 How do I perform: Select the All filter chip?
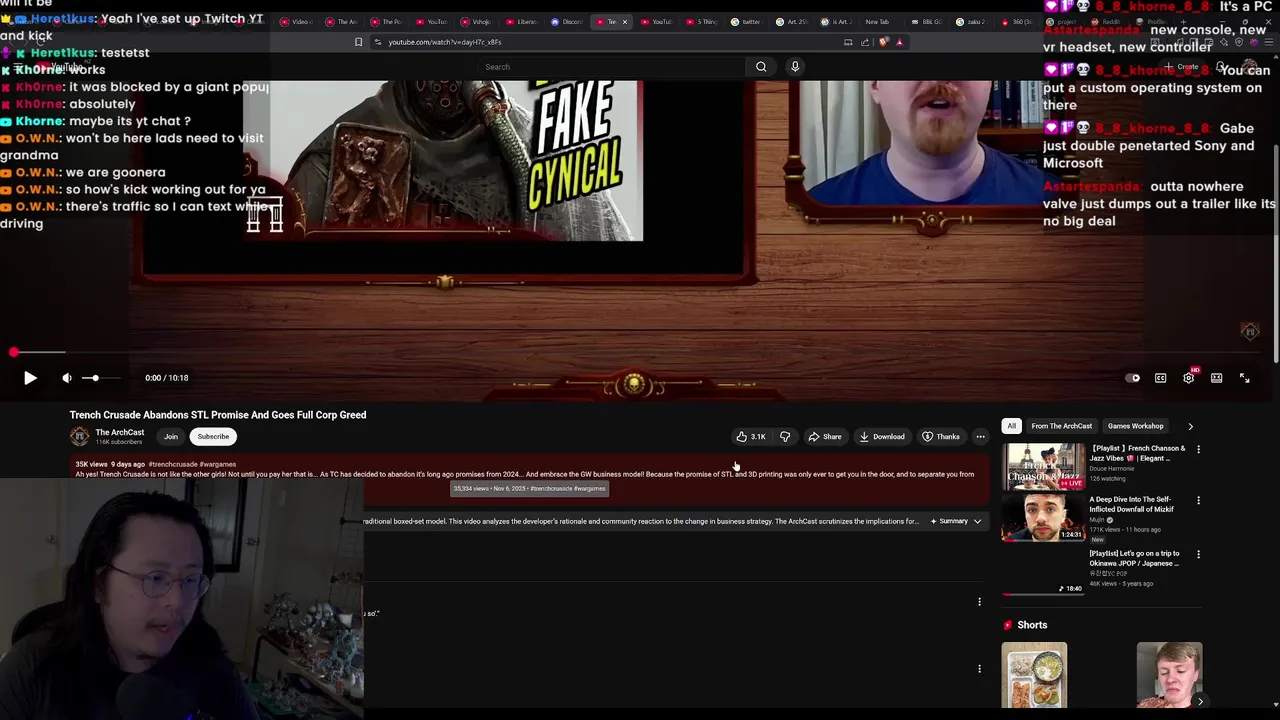1011,426
